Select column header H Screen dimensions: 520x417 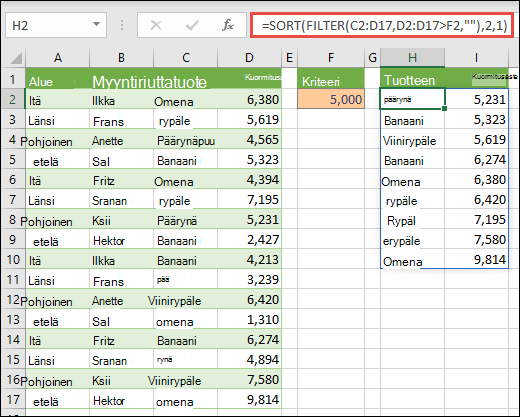412,58
